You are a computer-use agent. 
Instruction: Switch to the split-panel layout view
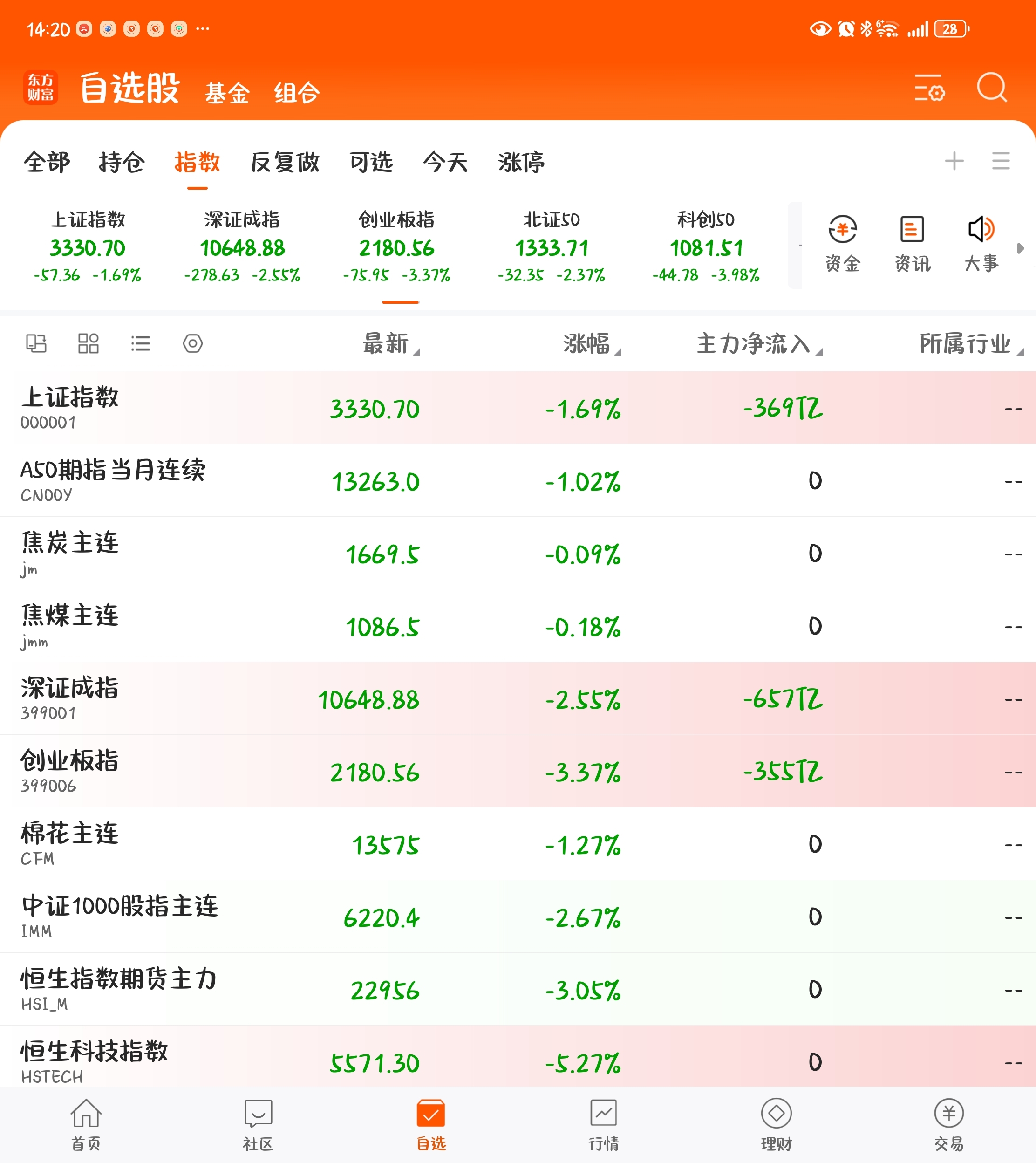point(36,343)
